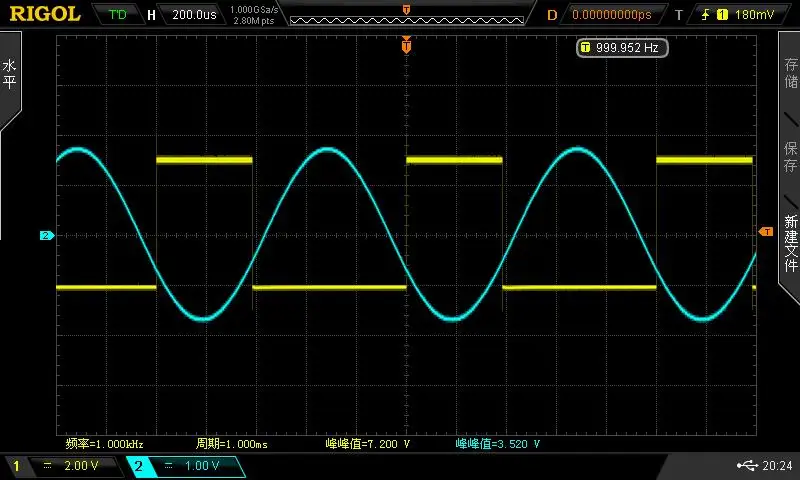This screenshot has width=800, height=480.
Task: Click the RIGOL logo
Action: point(45,14)
